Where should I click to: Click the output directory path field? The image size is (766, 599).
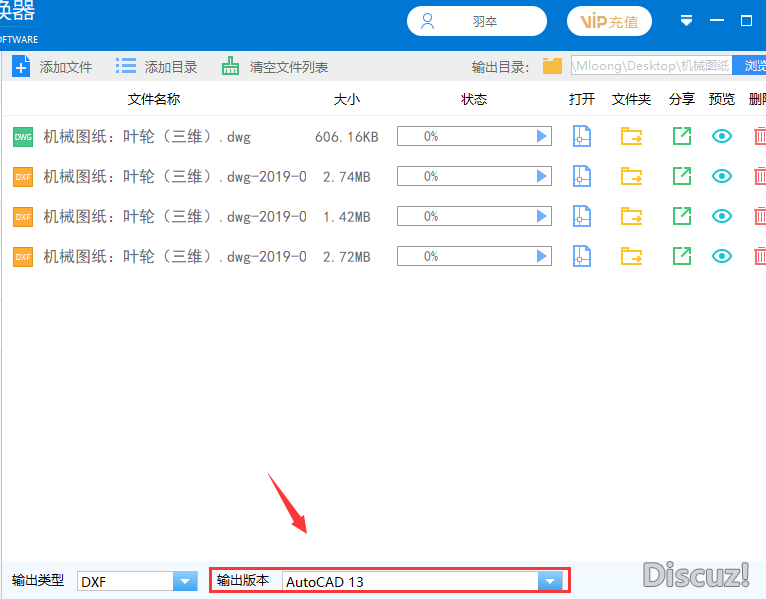coord(650,66)
